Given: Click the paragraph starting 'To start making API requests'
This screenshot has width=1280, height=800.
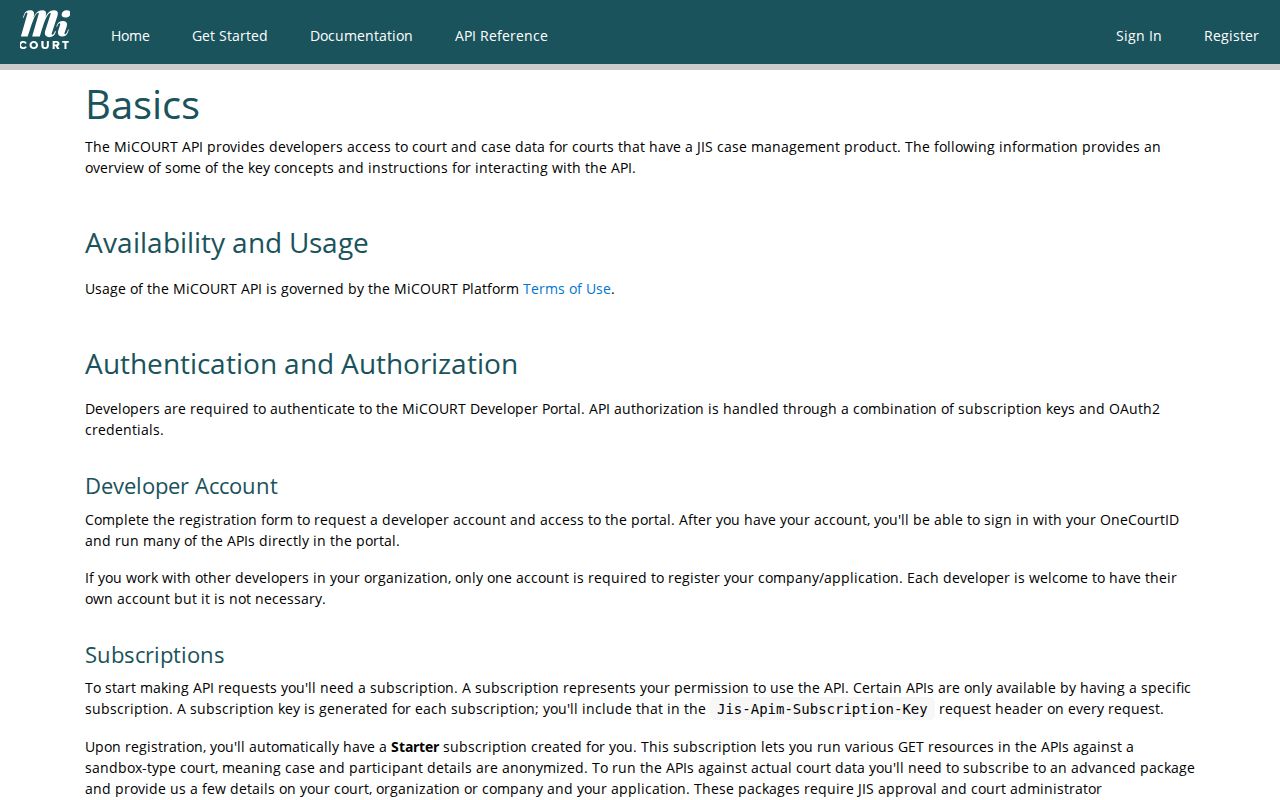Looking at the screenshot, I should (638, 699).
